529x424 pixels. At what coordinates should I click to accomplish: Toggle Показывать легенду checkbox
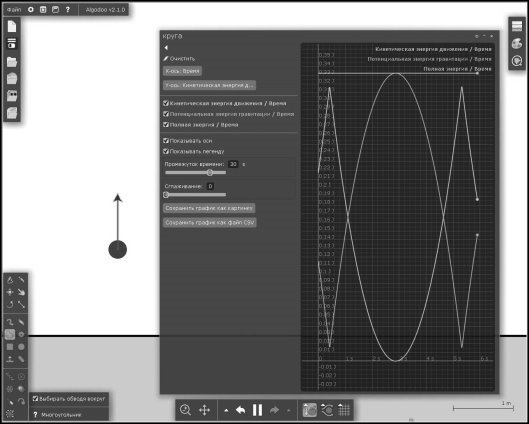point(166,151)
